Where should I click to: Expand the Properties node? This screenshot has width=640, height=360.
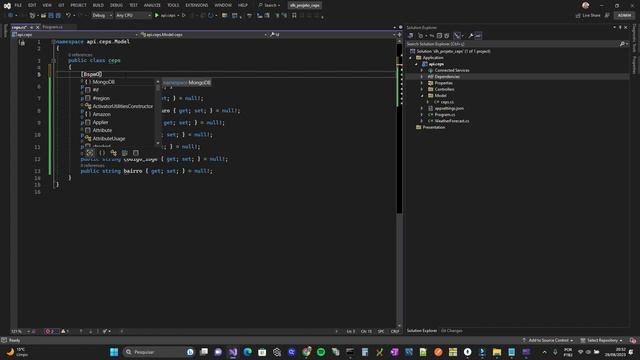click(422, 83)
